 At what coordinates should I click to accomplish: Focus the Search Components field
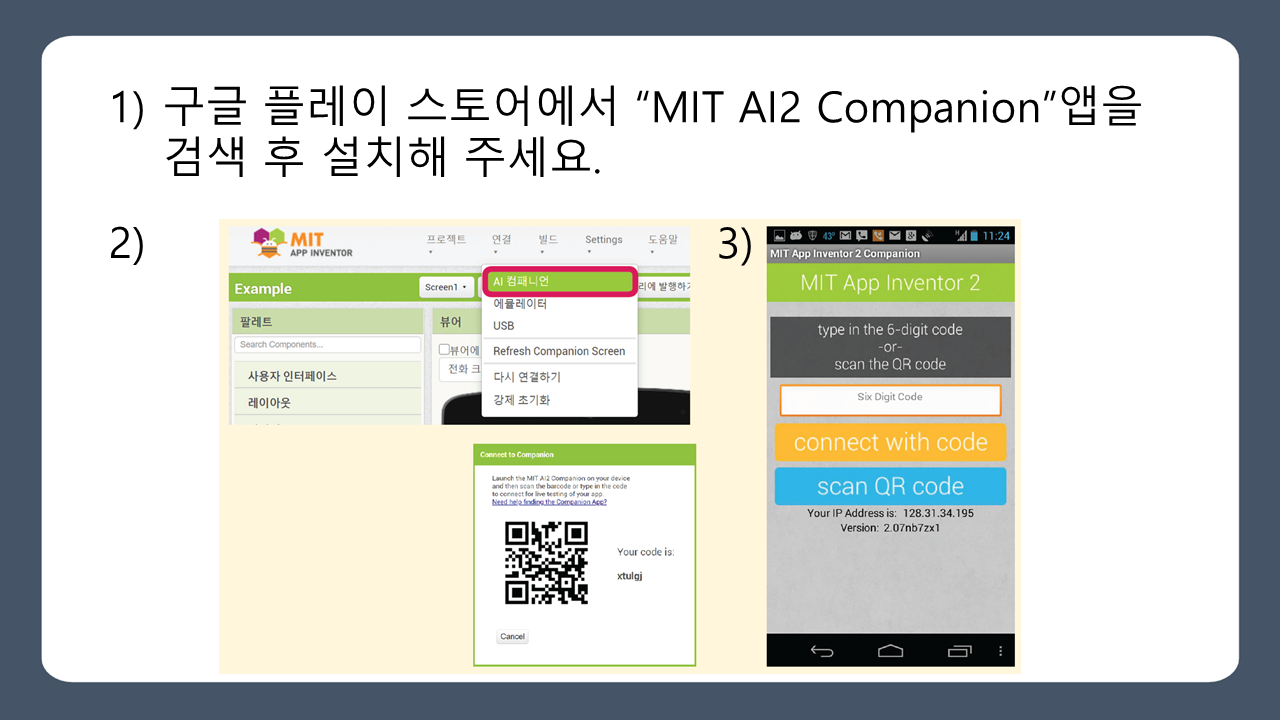pyautogui.click(x=327, y=344)
